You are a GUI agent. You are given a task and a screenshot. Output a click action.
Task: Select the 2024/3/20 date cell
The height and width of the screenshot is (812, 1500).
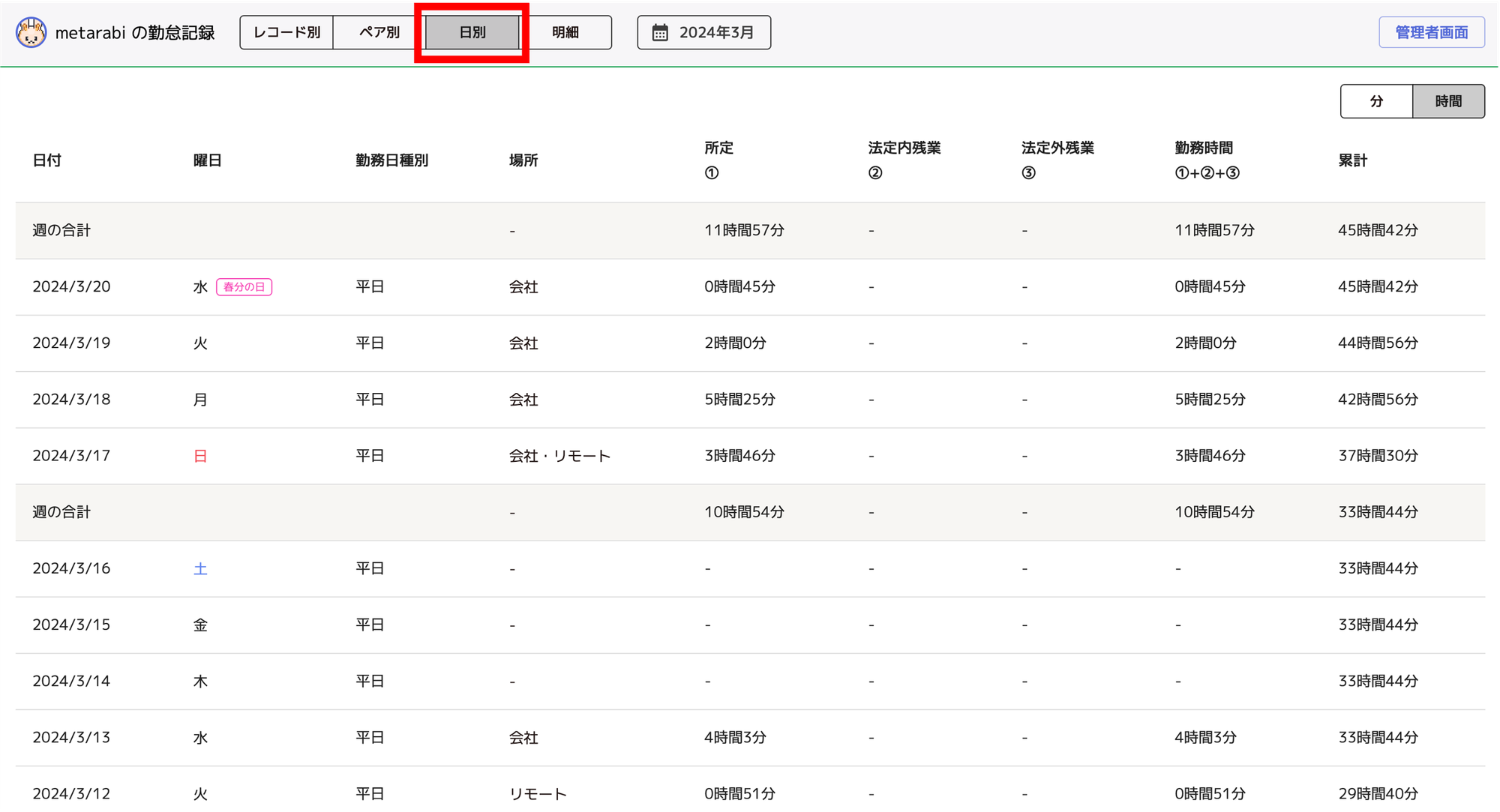[71, 287]
